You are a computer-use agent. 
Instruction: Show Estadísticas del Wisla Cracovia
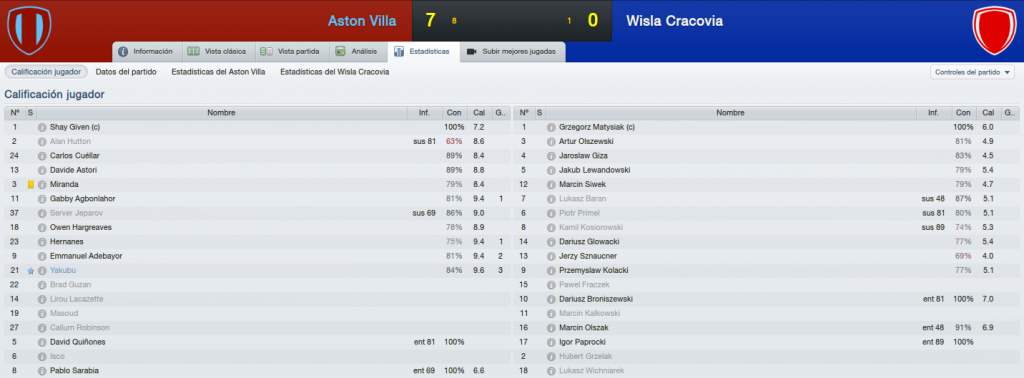pos(334,72)
